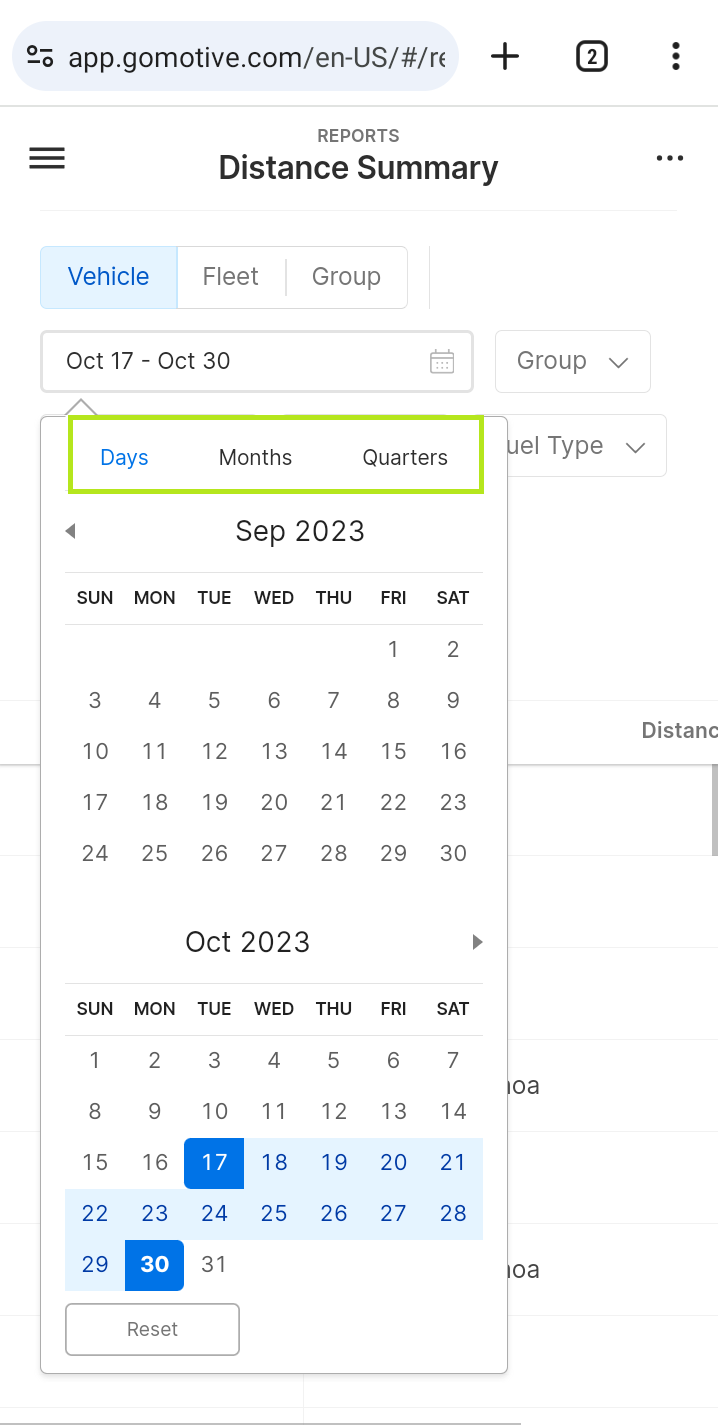View site information icon in address bar
This screenshot has width=718, height=1425.
point(40,56)
